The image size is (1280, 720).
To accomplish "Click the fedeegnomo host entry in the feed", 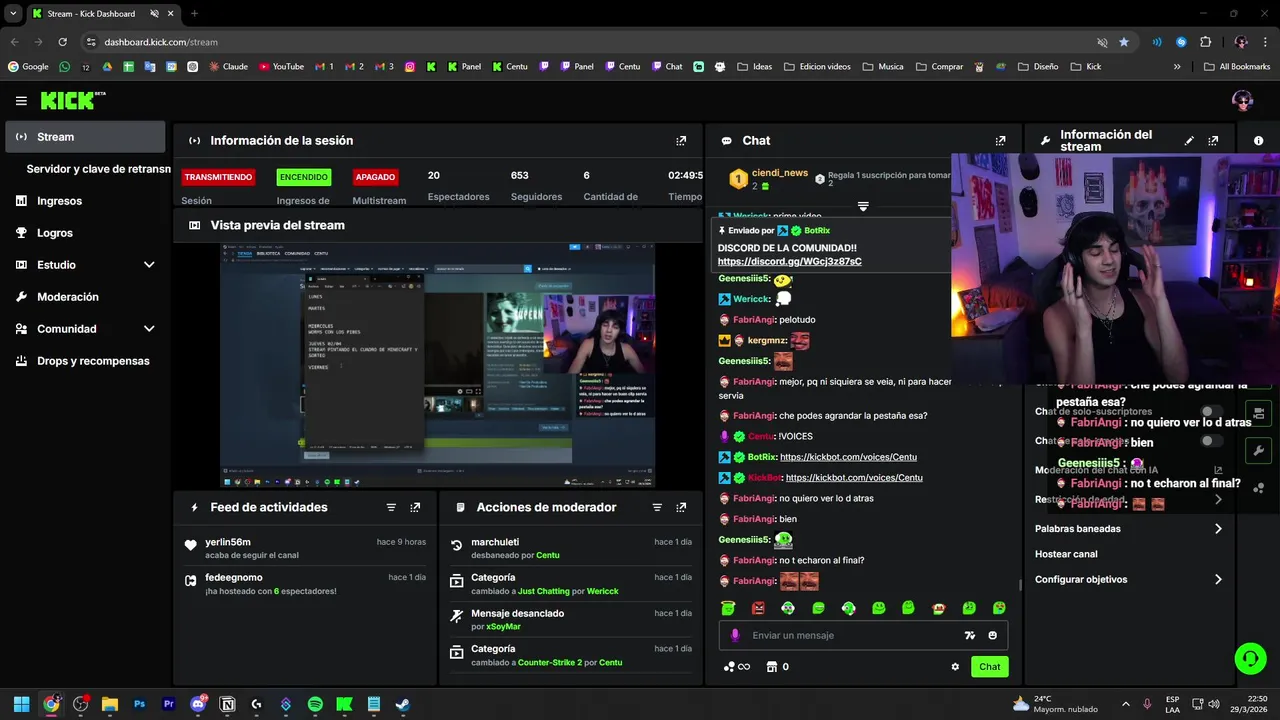I will coord(305,584).
